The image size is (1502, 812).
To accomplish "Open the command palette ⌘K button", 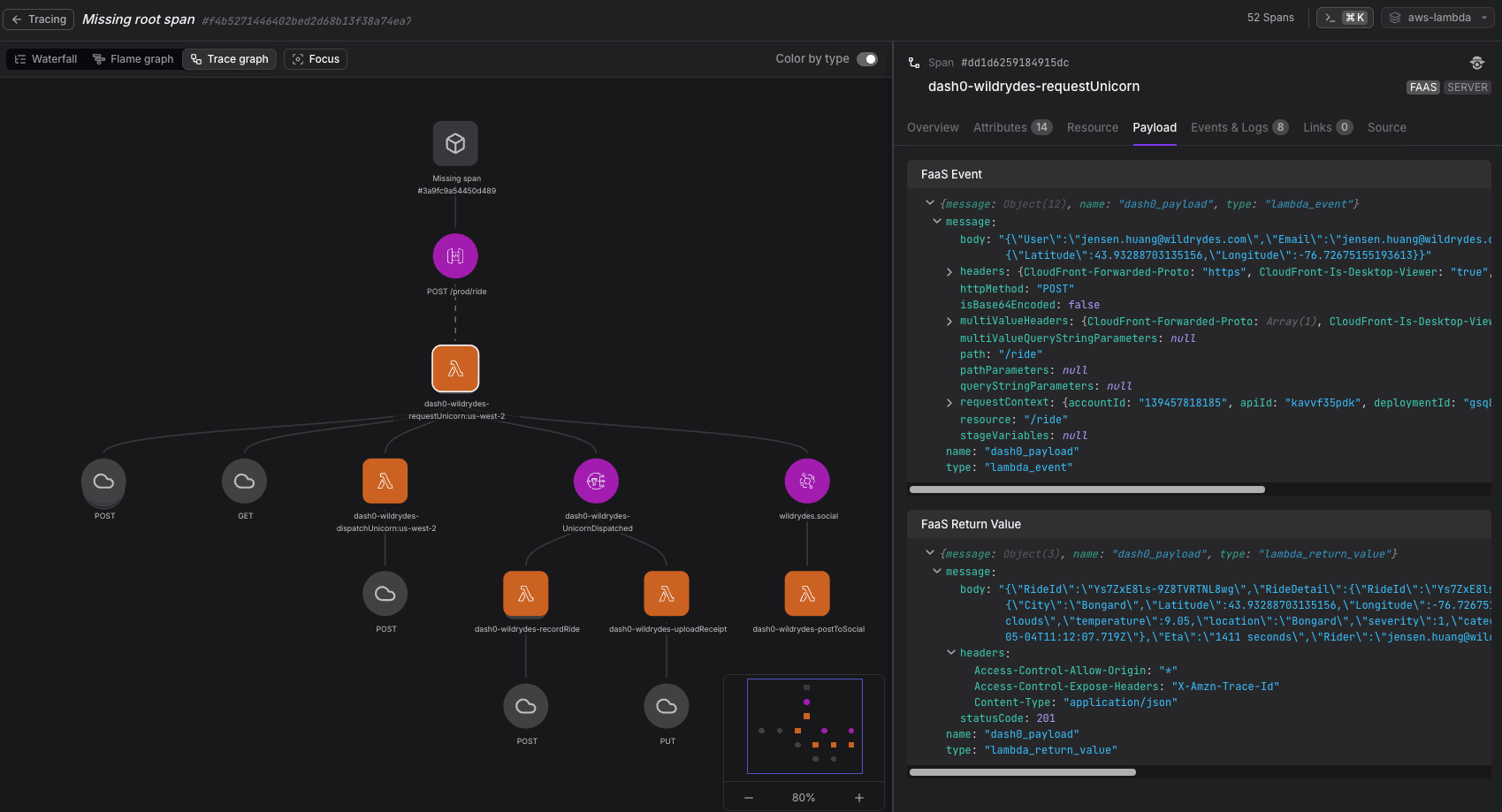I will coord(1345,18).
